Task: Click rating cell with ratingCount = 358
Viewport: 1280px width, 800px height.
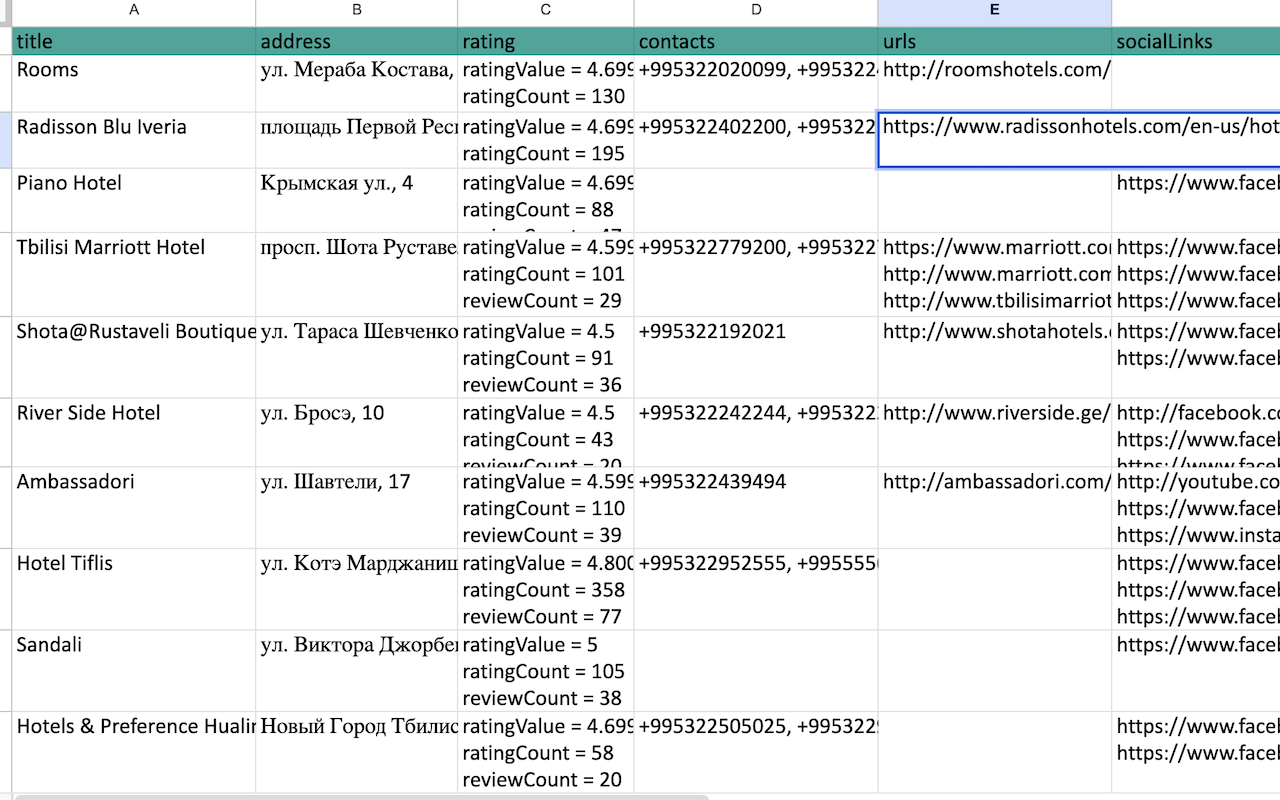Action: 546,588
